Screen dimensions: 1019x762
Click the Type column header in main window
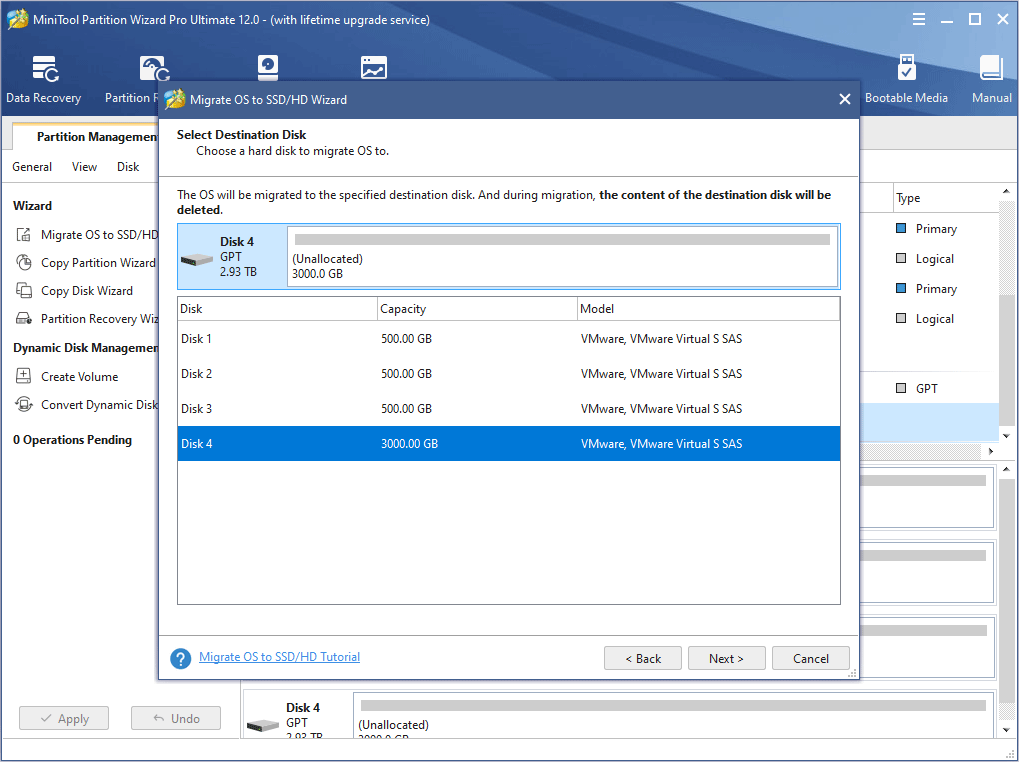[946, 198]
